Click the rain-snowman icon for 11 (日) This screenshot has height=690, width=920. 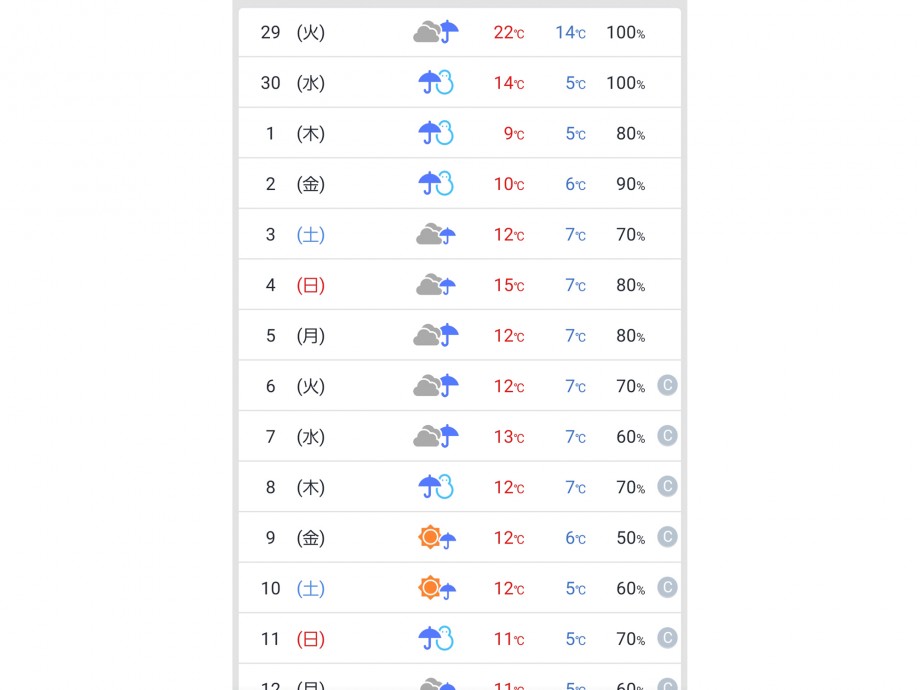(436, 638)
